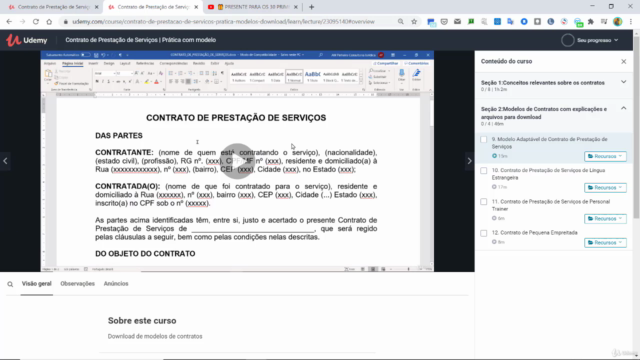640x360 pixels.
Task: Open the Extensions puzzle piece menu
Action: coord(591,22)
